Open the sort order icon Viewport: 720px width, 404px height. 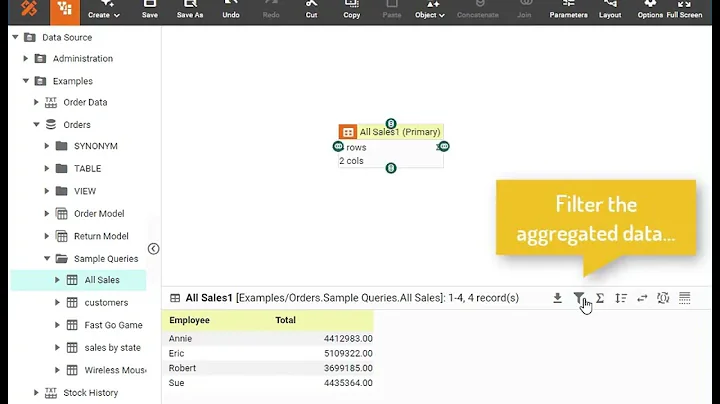point(621,298)
